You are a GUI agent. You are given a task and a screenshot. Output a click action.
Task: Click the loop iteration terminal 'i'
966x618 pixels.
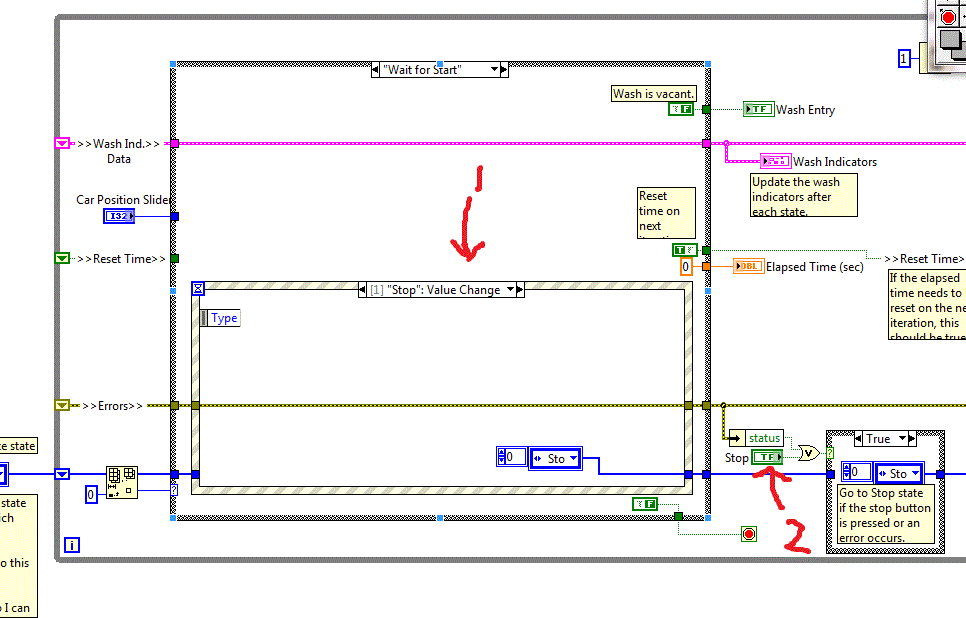click(x=71, y=545)
